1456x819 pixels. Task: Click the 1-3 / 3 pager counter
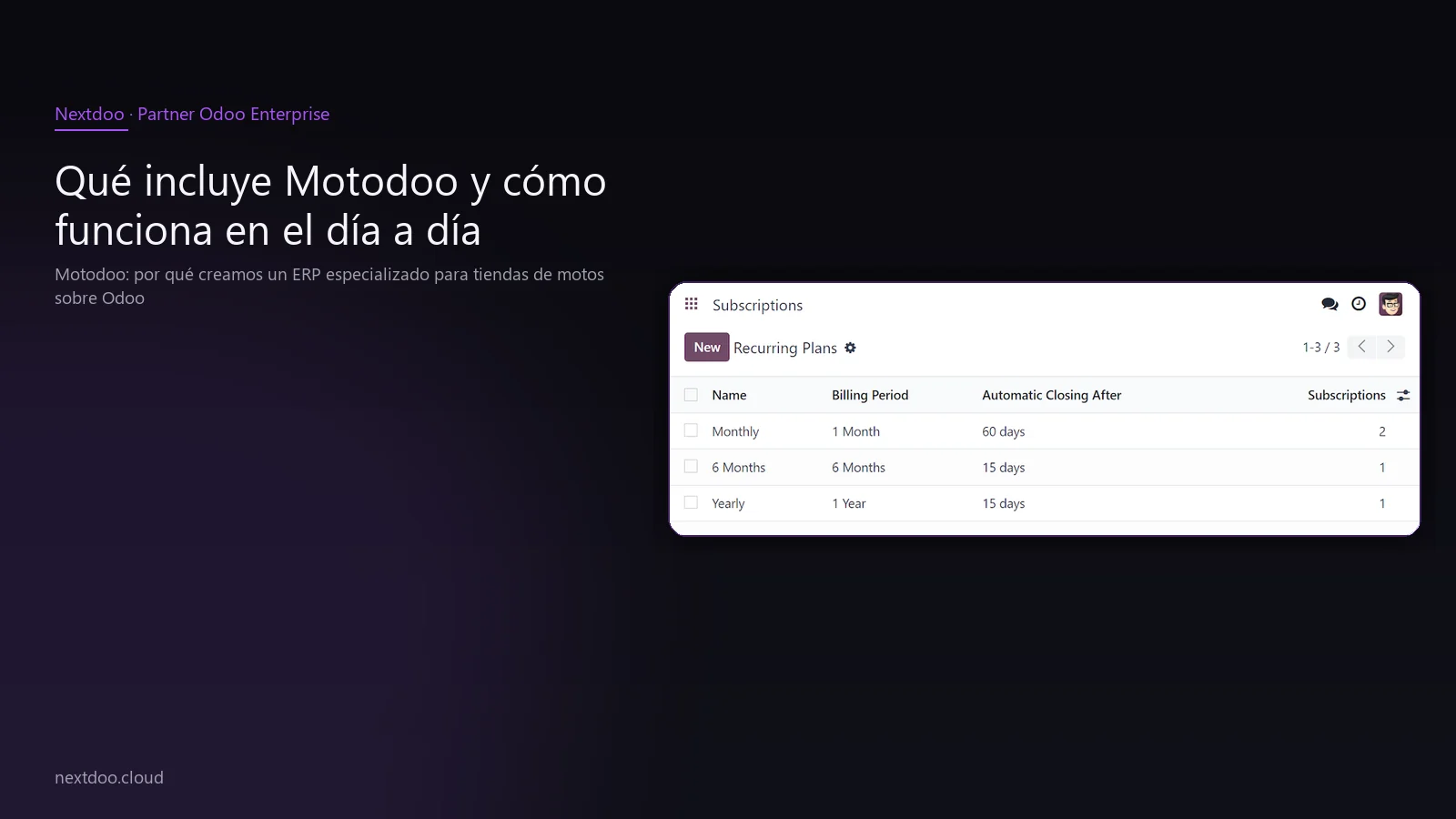click(x=1320, y=348)
